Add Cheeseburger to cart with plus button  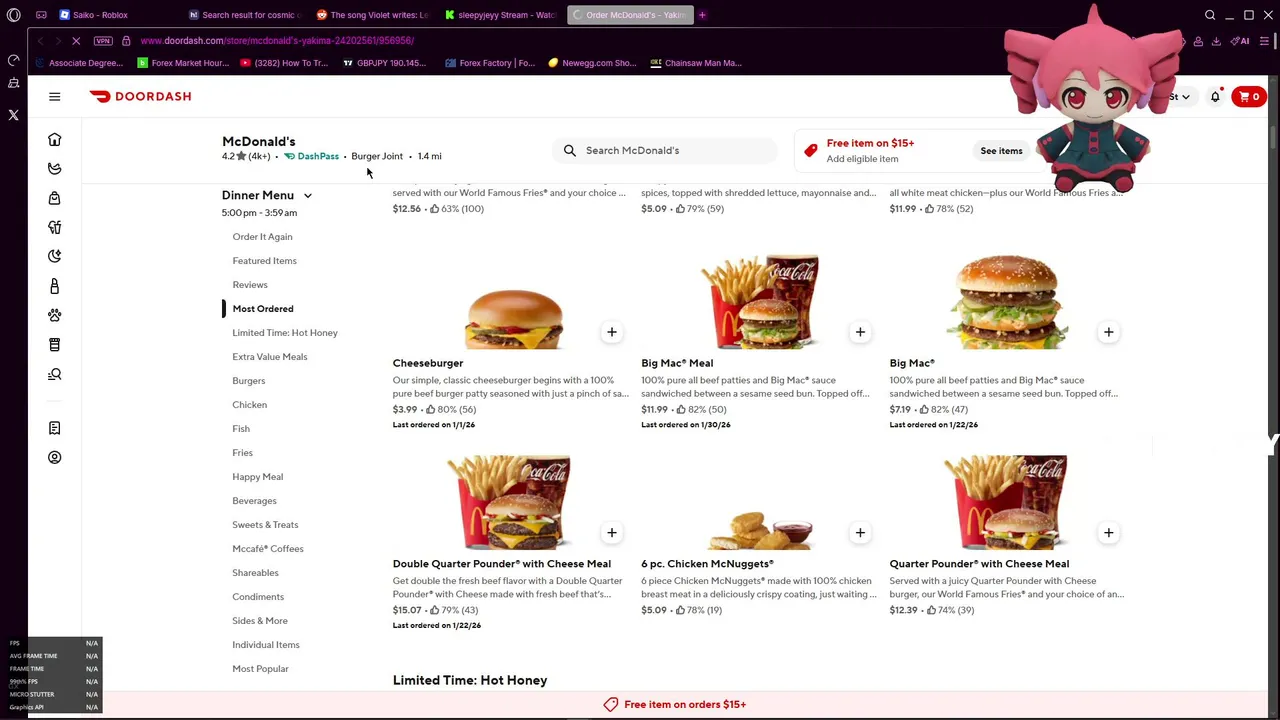pos(612,332)
